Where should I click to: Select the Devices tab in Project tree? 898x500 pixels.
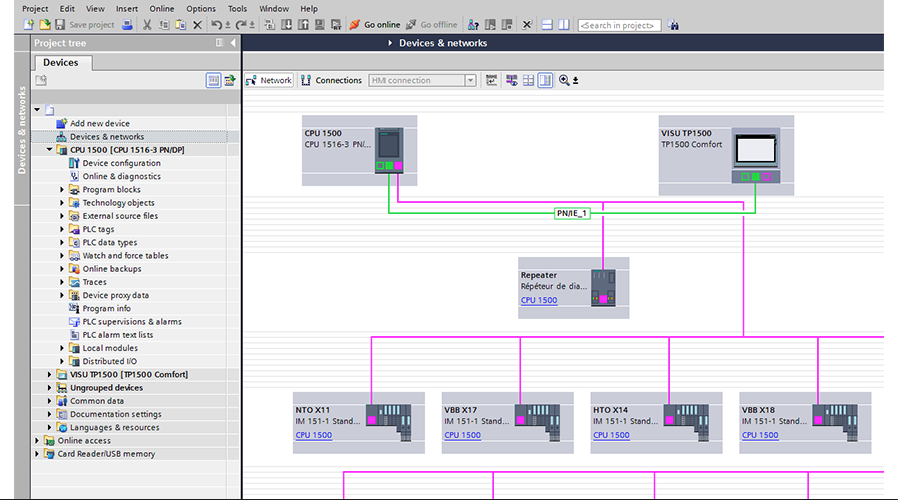coord(61,63)
